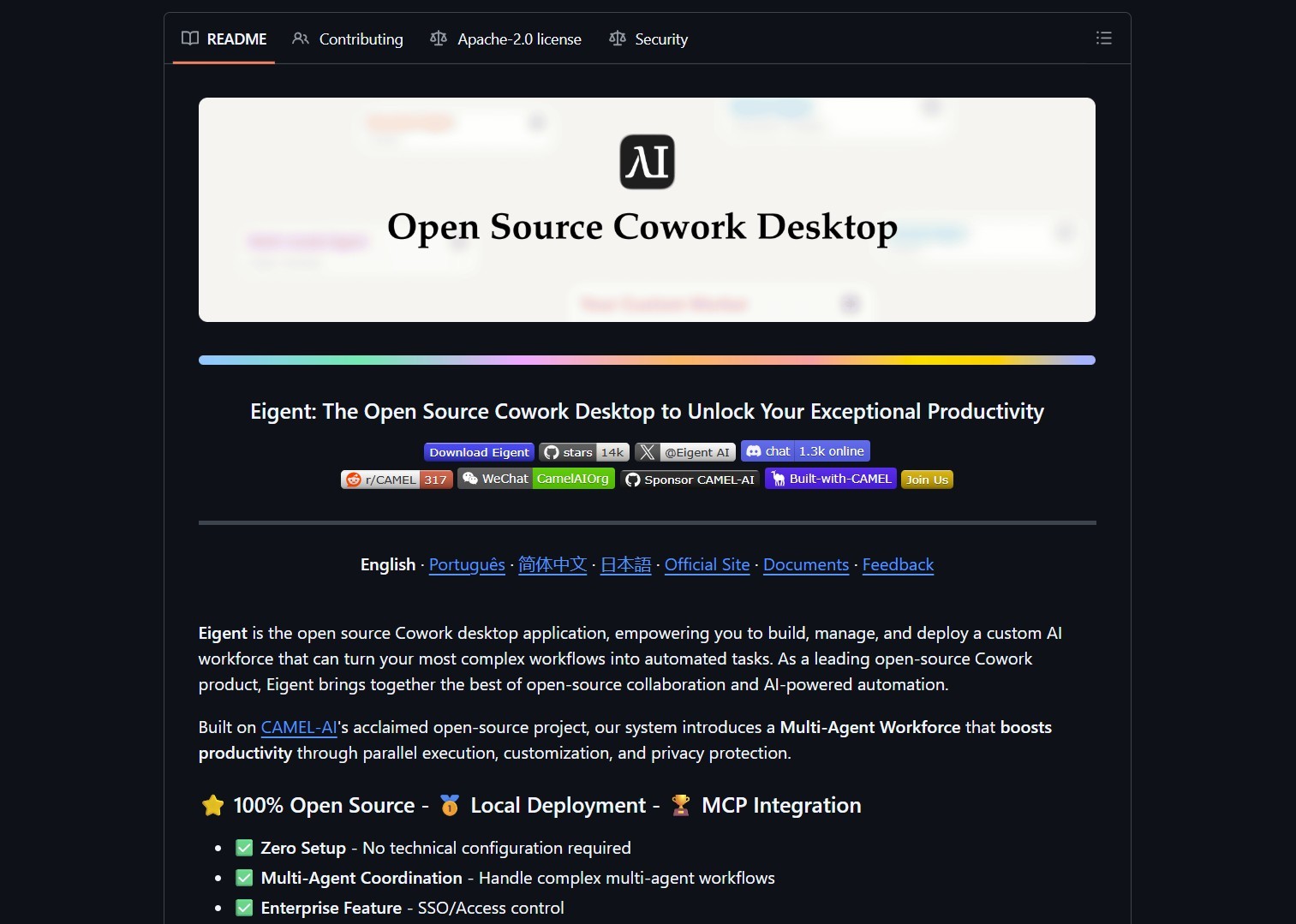Screen dimensions: 1296x924
Task: Open the README tab
Action: click(224, 39)
